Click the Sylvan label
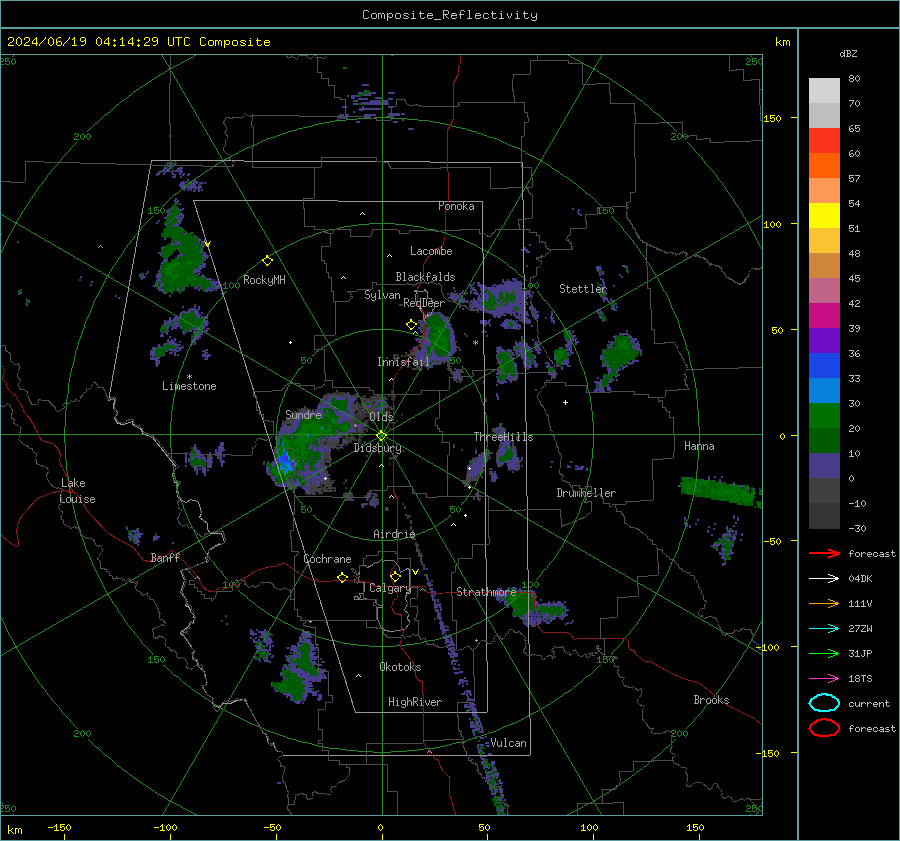Screen dimensions: 900x841 point(382,295)
